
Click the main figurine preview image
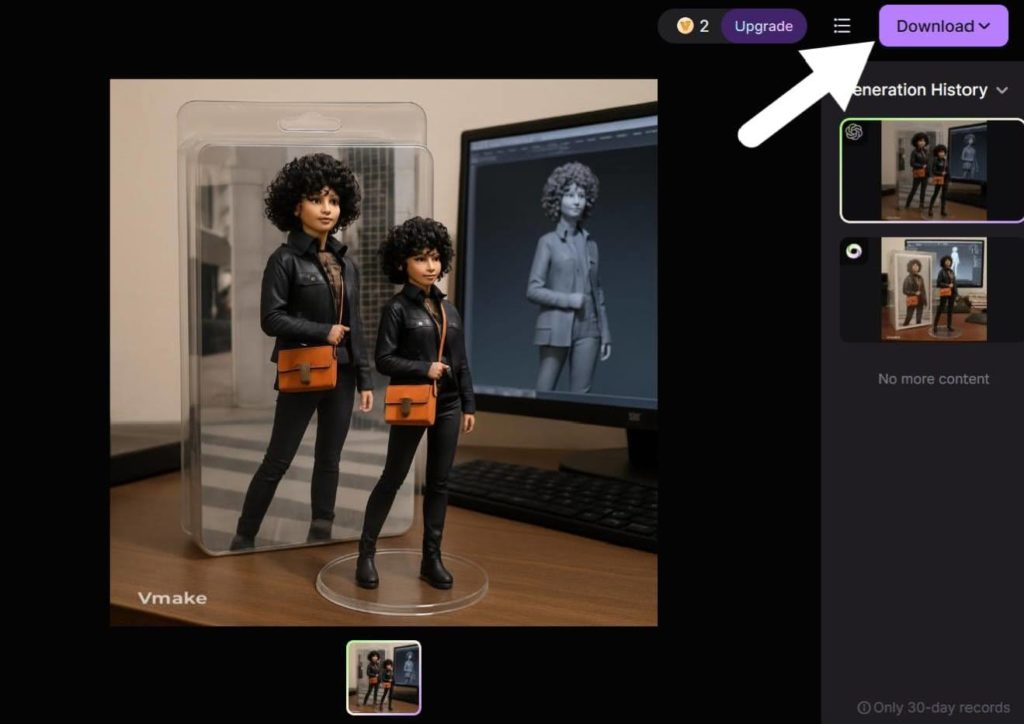pyautogui.click(x=383, y=352)
